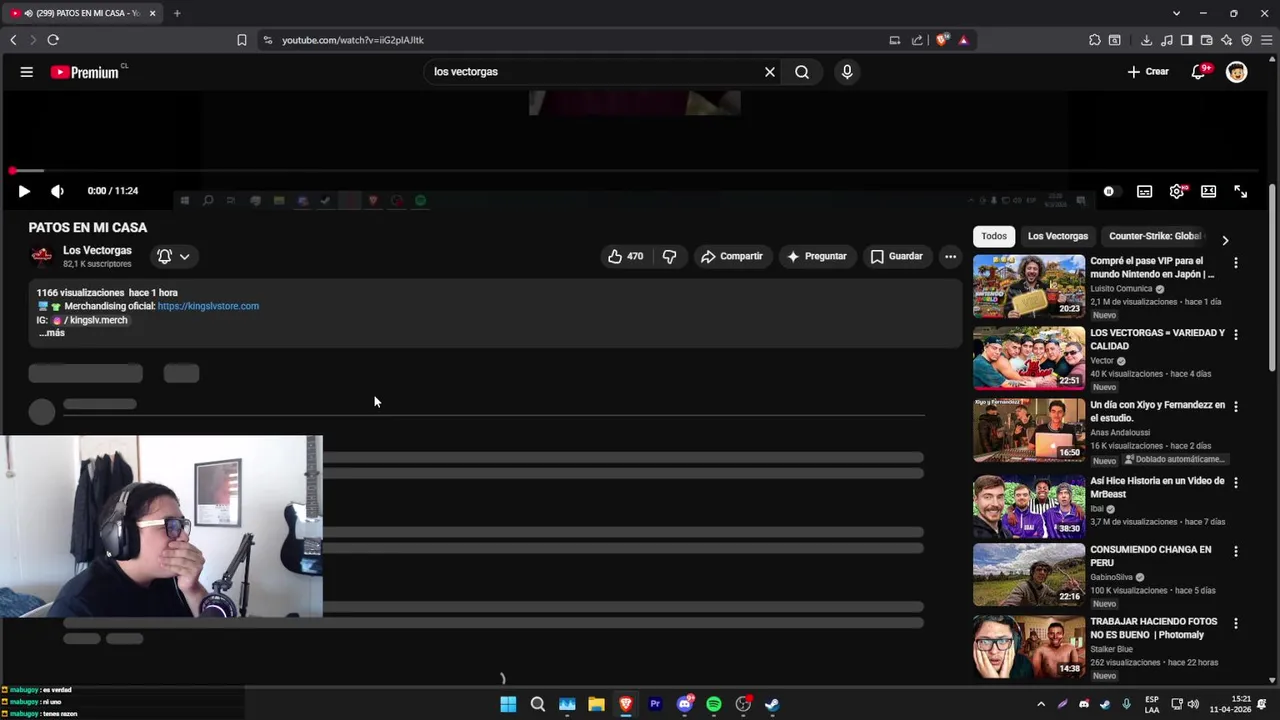Mute the video player volume
Viewport: 1280px width, 720px height.
coord(57,191)
